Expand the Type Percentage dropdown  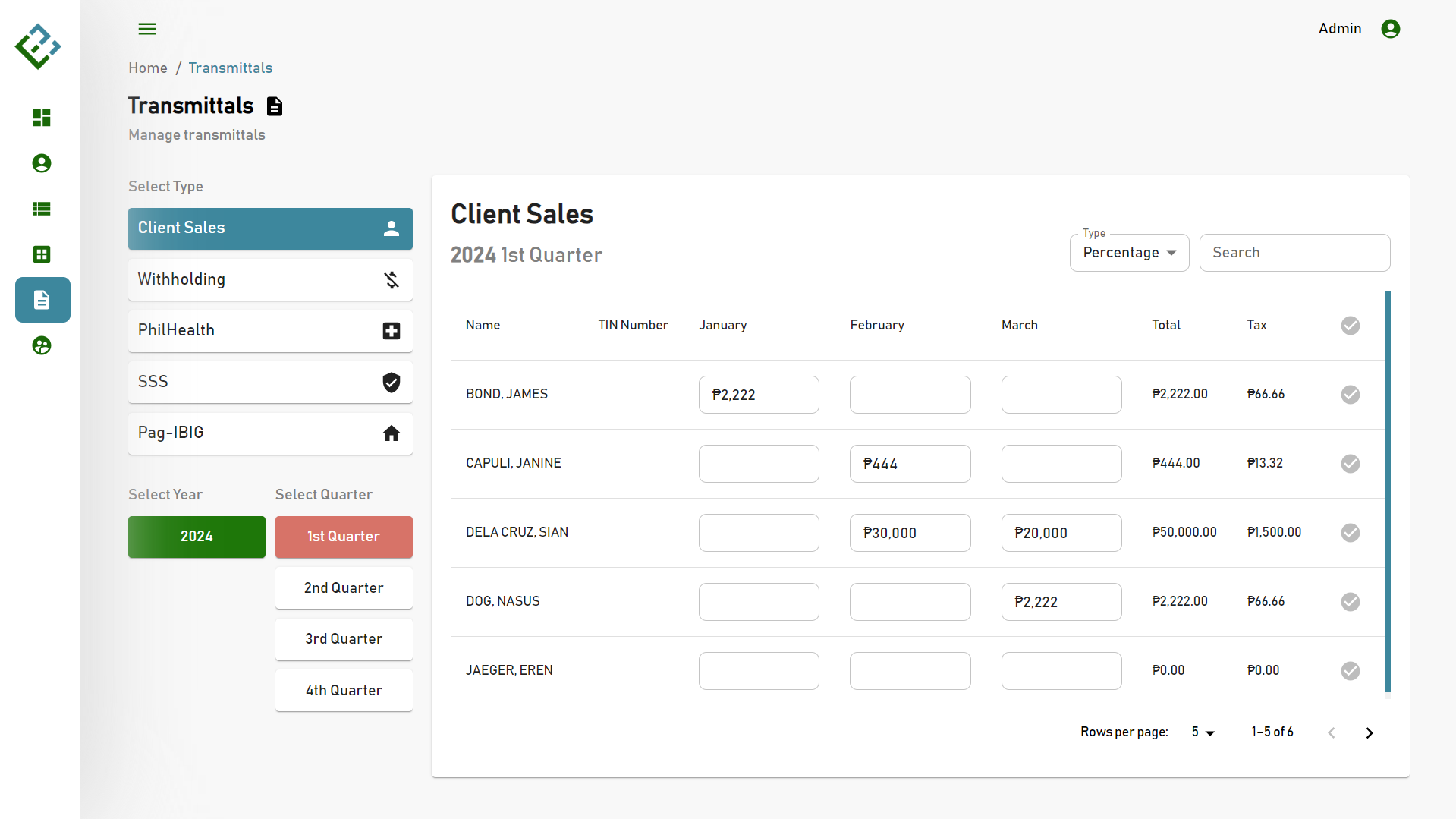pyautogui.click(x=1129, y=253)
